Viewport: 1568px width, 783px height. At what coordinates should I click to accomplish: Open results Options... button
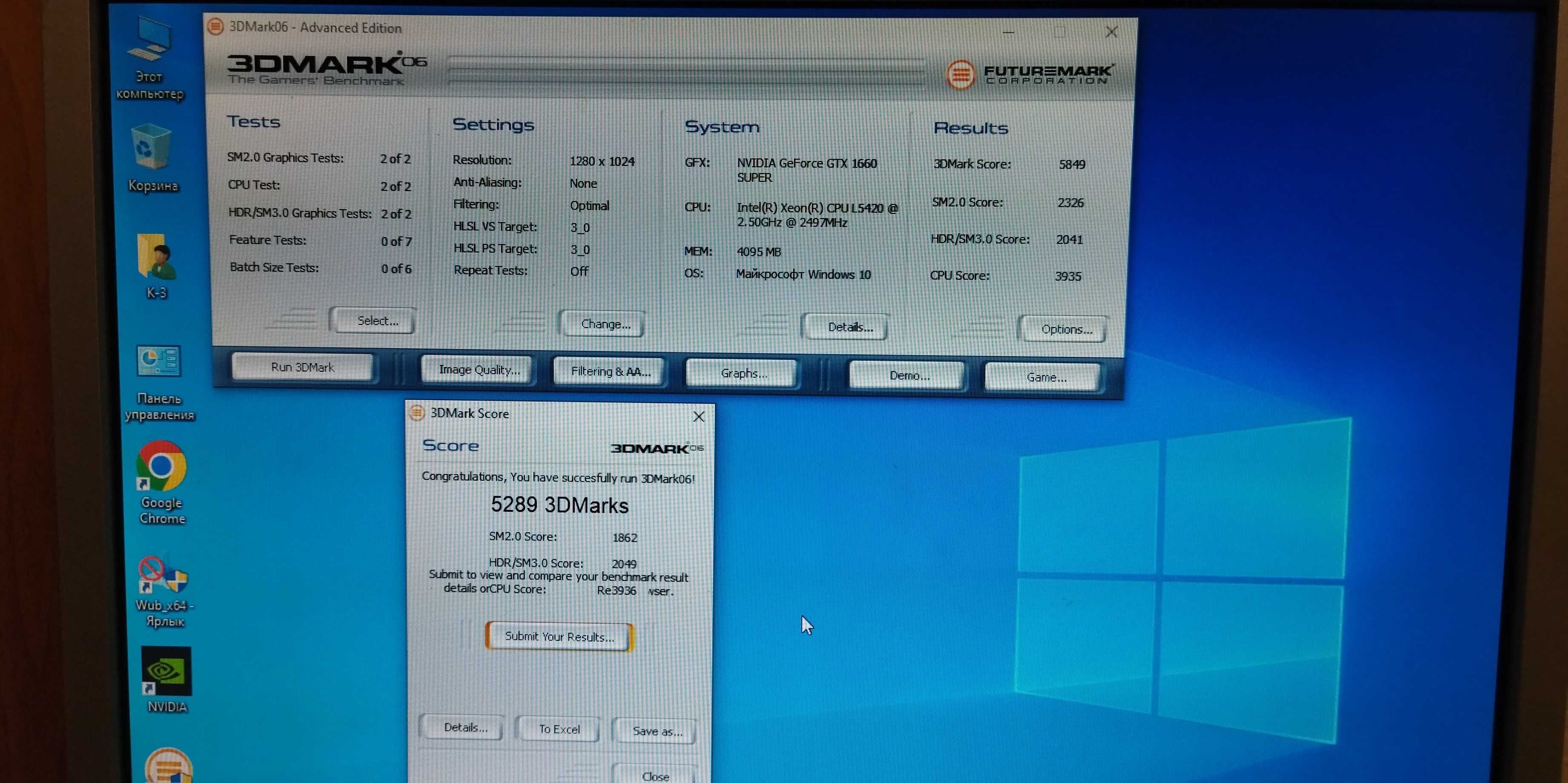[1063, 330]
